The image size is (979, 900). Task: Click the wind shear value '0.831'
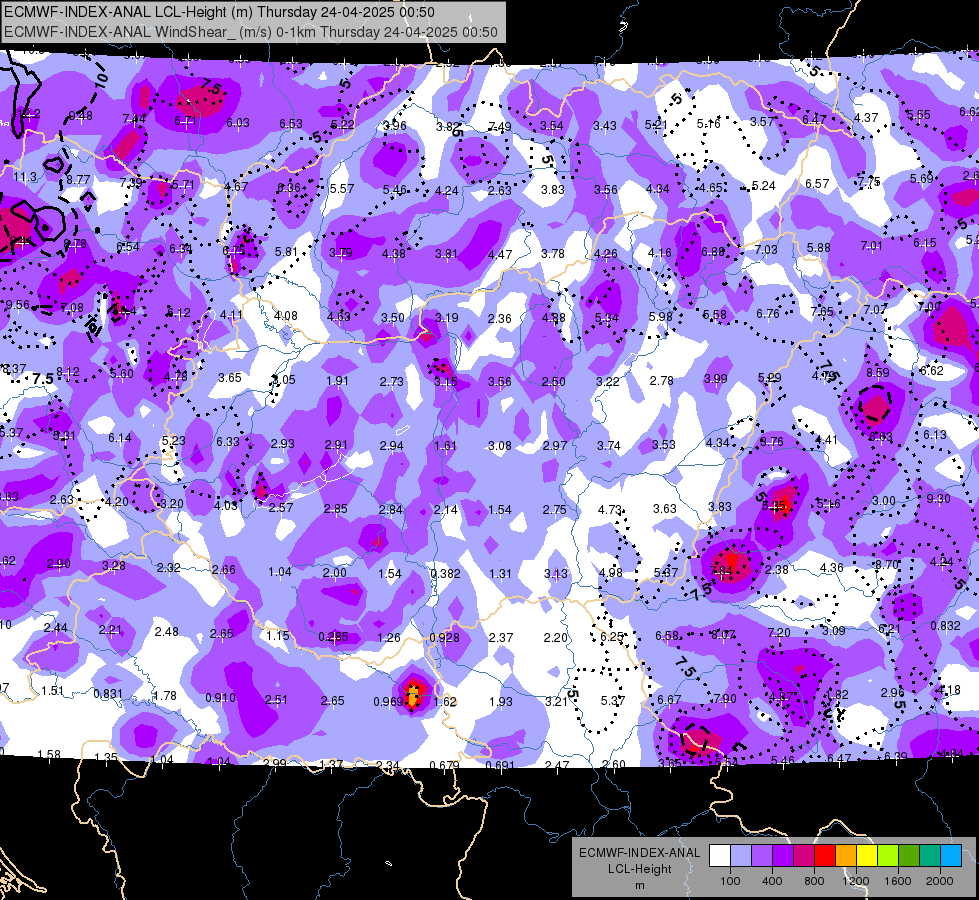coord(108,694)
